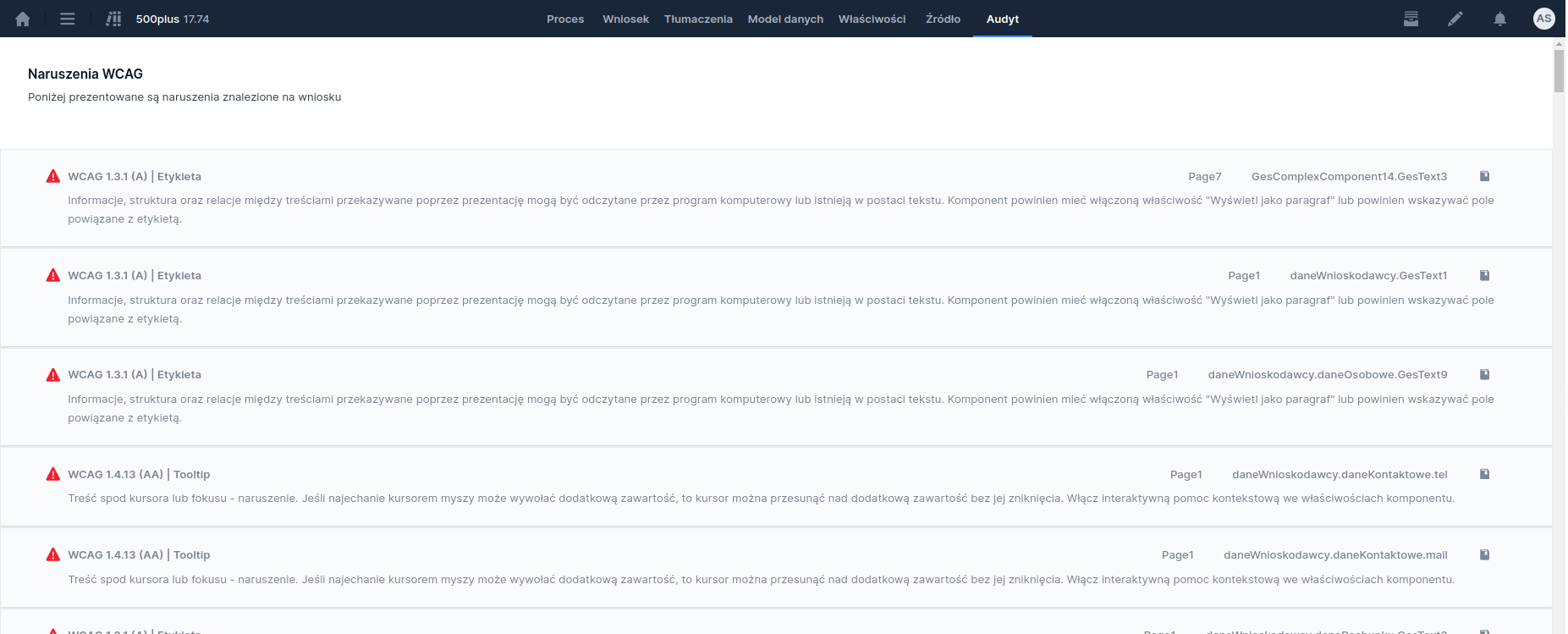The image size is (1568, 634).
Task: Click the red warning icon on the first violation
Action: tap(53, 176)
